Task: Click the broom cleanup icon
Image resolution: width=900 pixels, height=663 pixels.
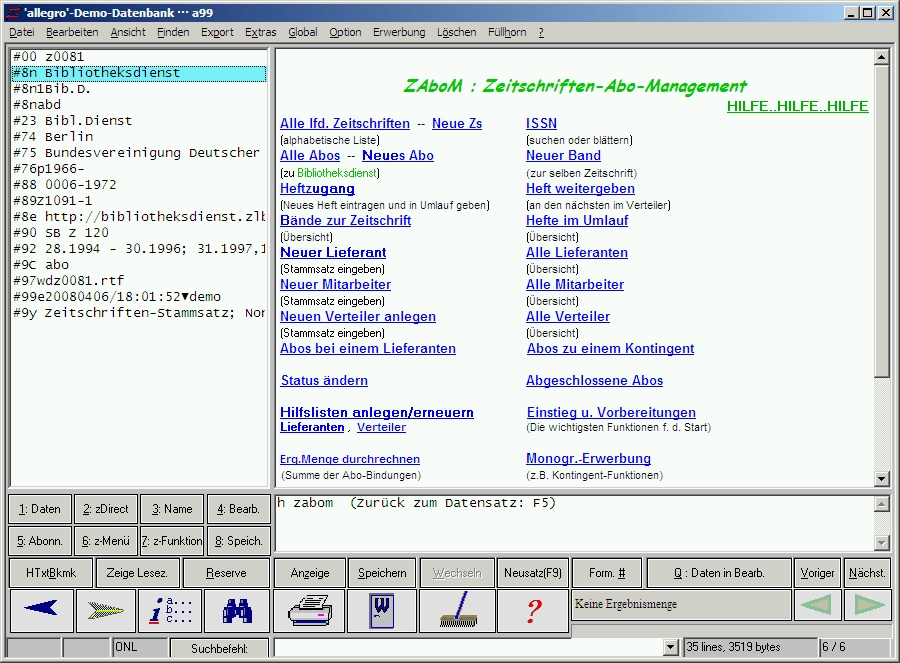Action: click(x=458, y=611)
